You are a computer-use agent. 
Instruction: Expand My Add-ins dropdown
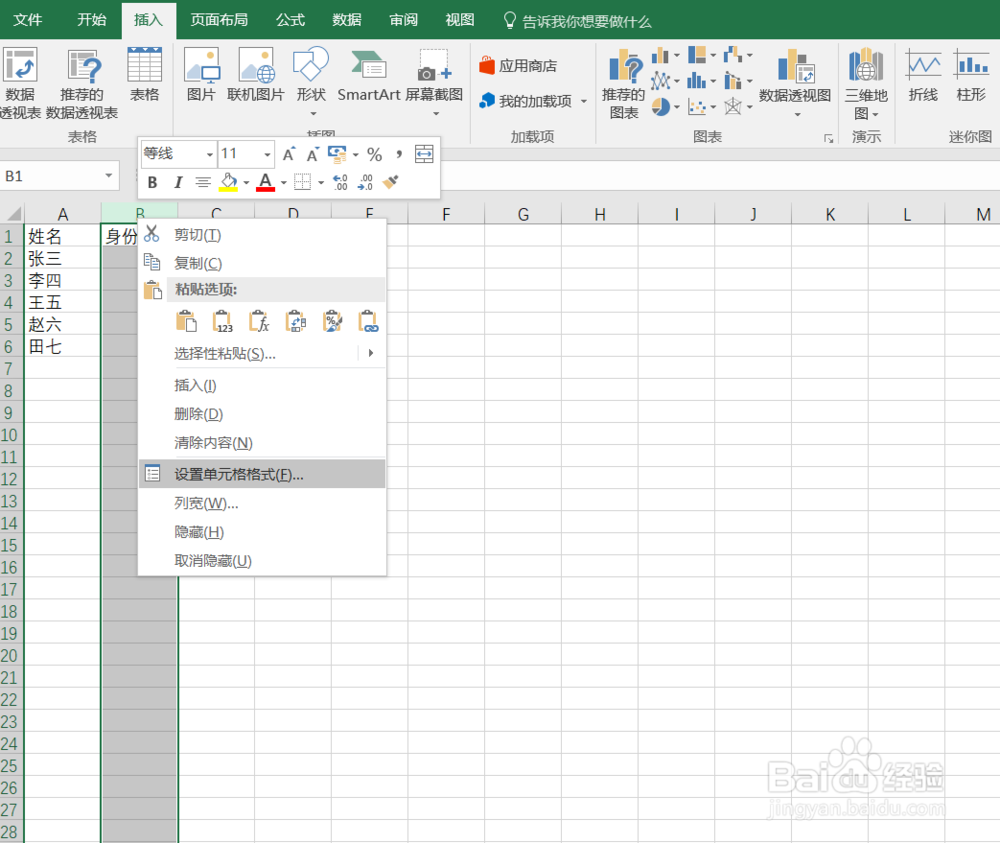pyautogui.click(x=584, y=101)
